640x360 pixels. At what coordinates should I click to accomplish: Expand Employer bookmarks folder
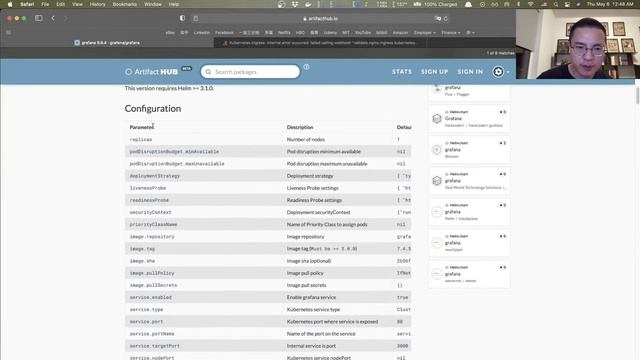[x=424, y=33]
